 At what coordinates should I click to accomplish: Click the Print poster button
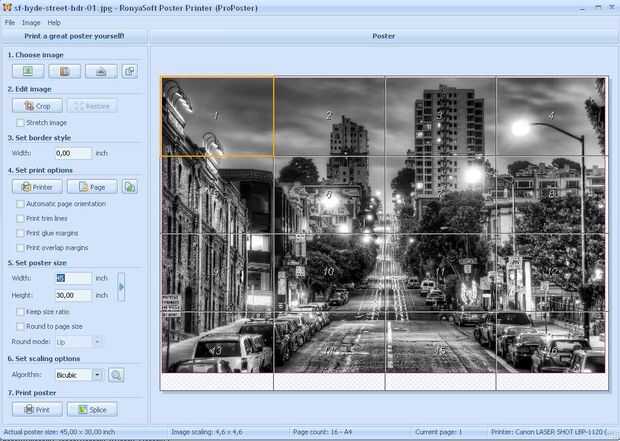(x=37, y=409)
